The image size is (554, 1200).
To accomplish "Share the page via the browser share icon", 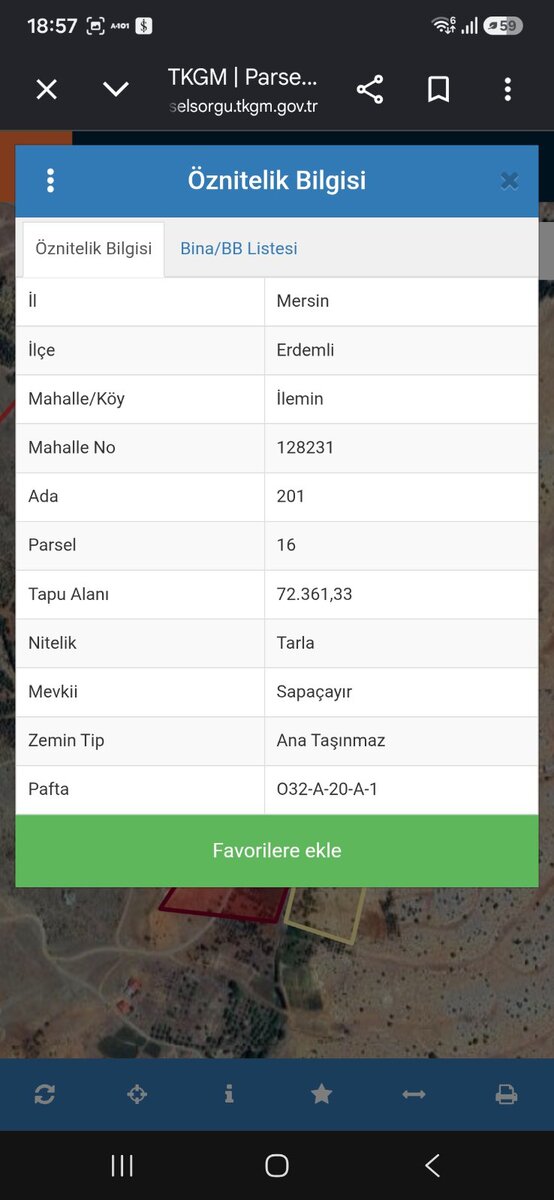I will [370, 89].
